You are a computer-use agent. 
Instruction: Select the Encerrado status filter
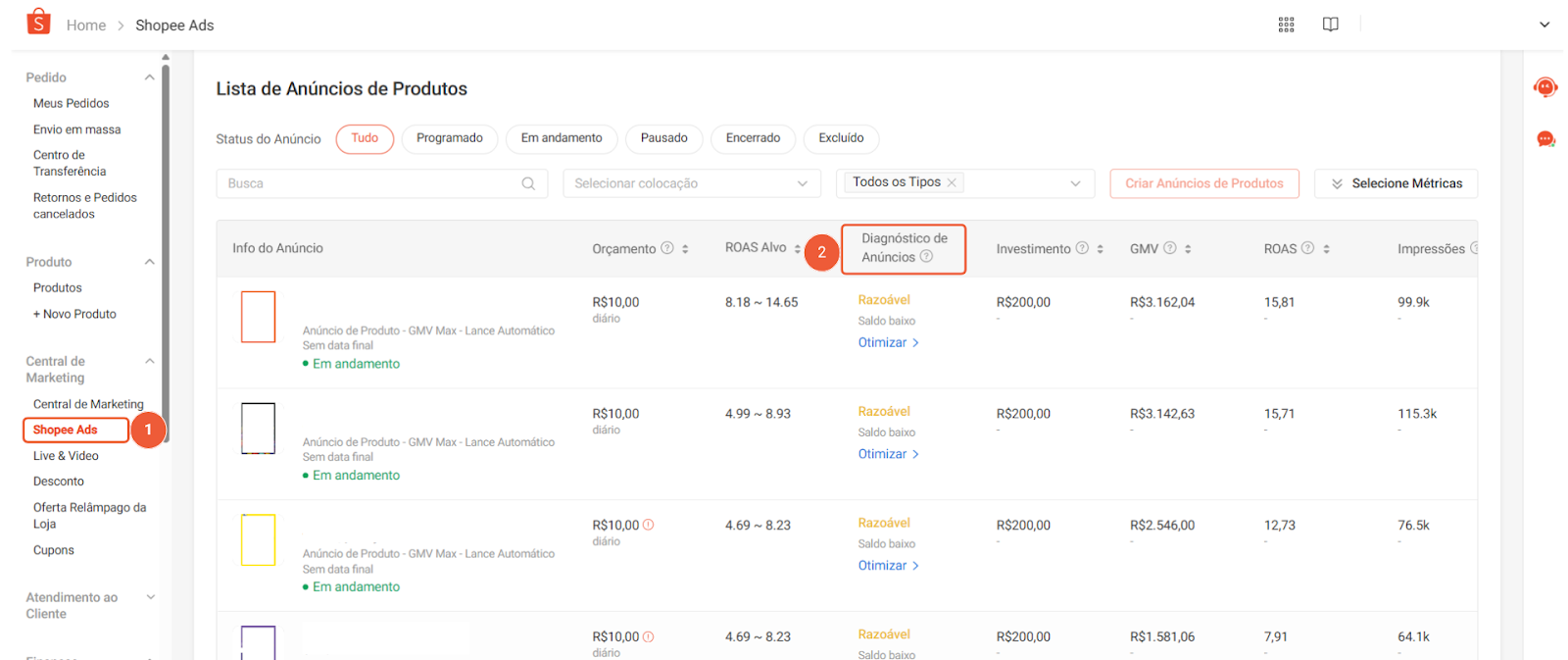[754, 138]
